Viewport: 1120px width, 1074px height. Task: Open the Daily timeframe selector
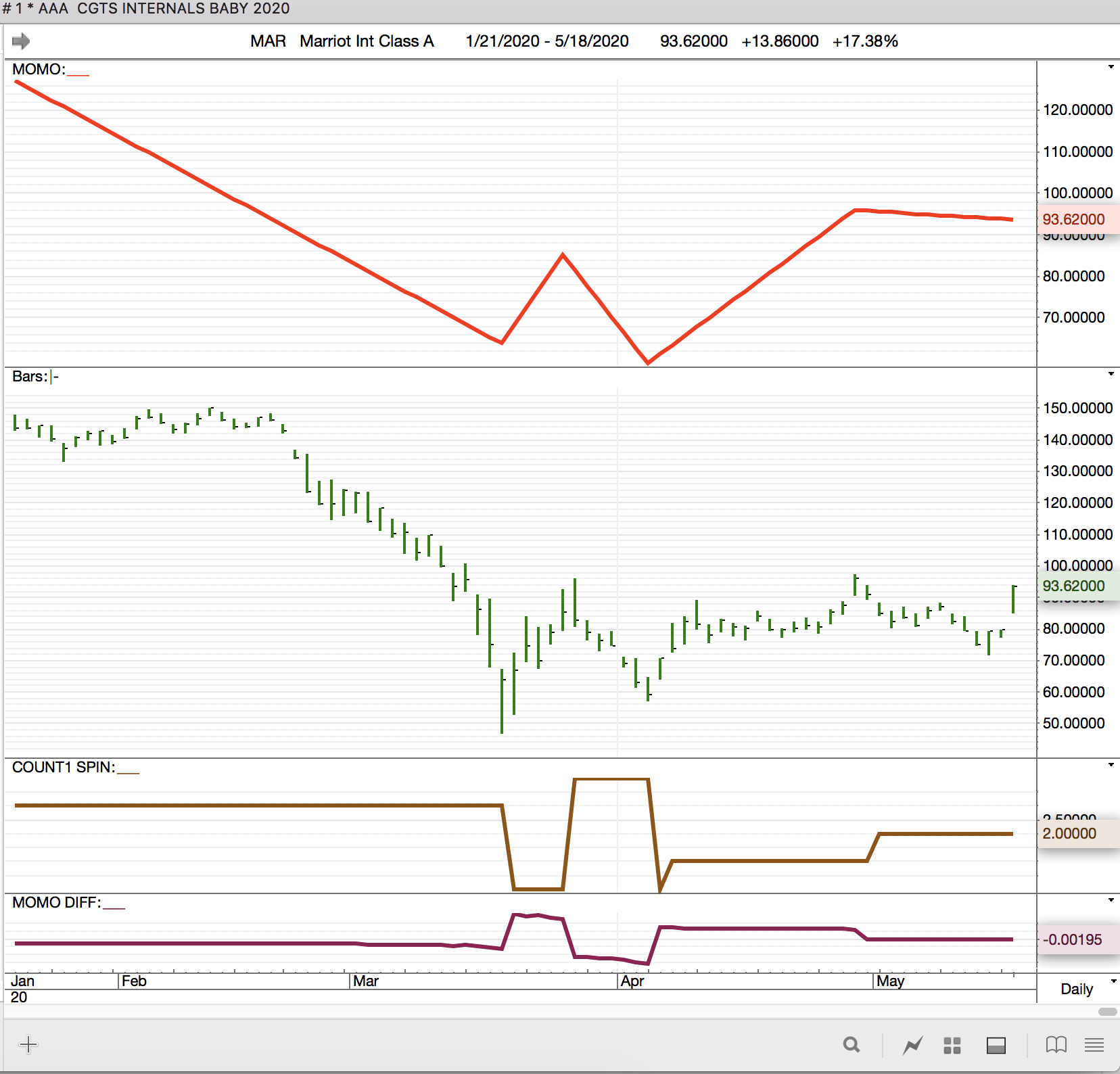pyautogui.click(x=1082, y=989)
